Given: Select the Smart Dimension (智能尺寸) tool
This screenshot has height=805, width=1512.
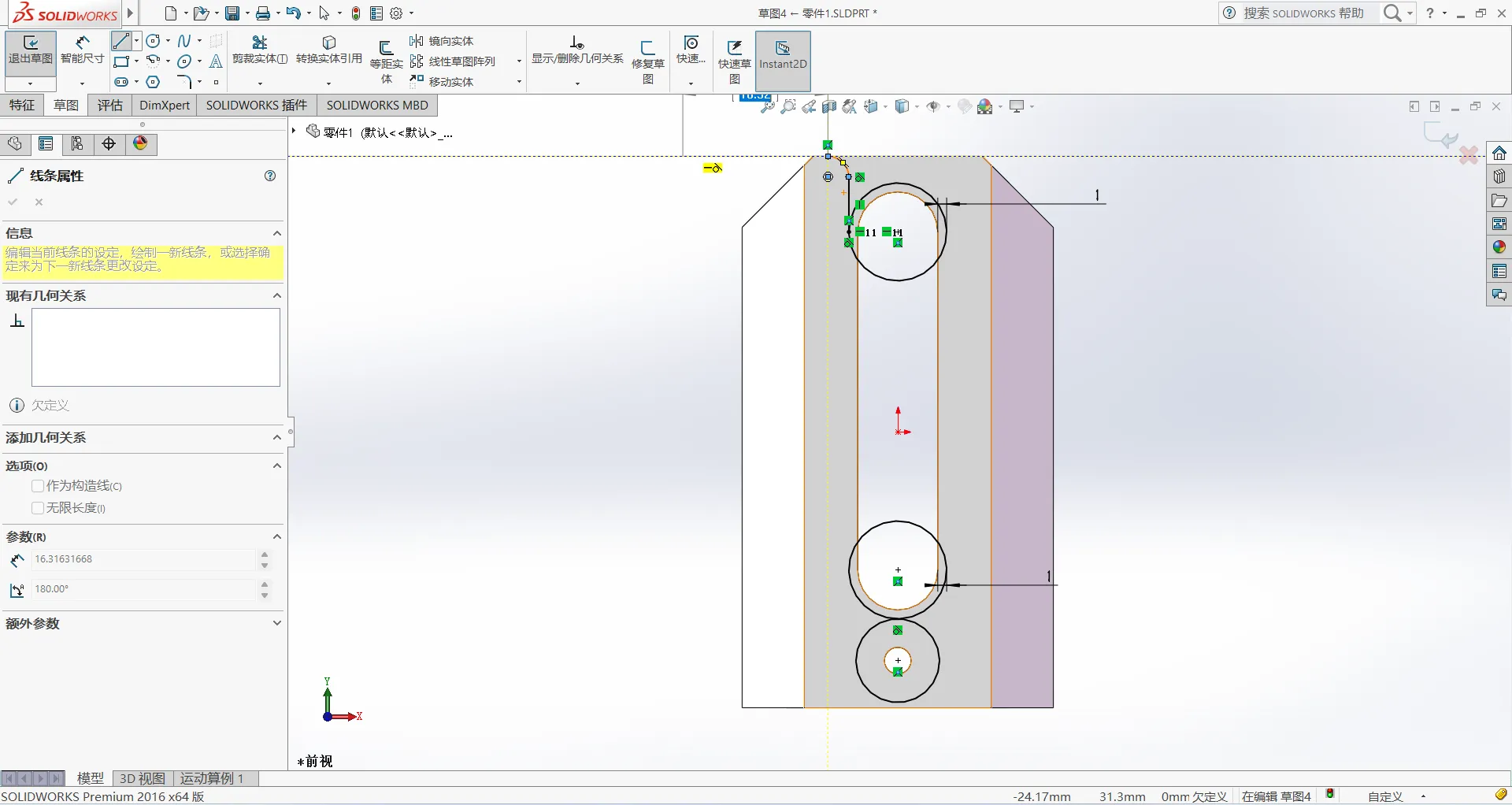Looking at the screenshot, I should (82, 44).
